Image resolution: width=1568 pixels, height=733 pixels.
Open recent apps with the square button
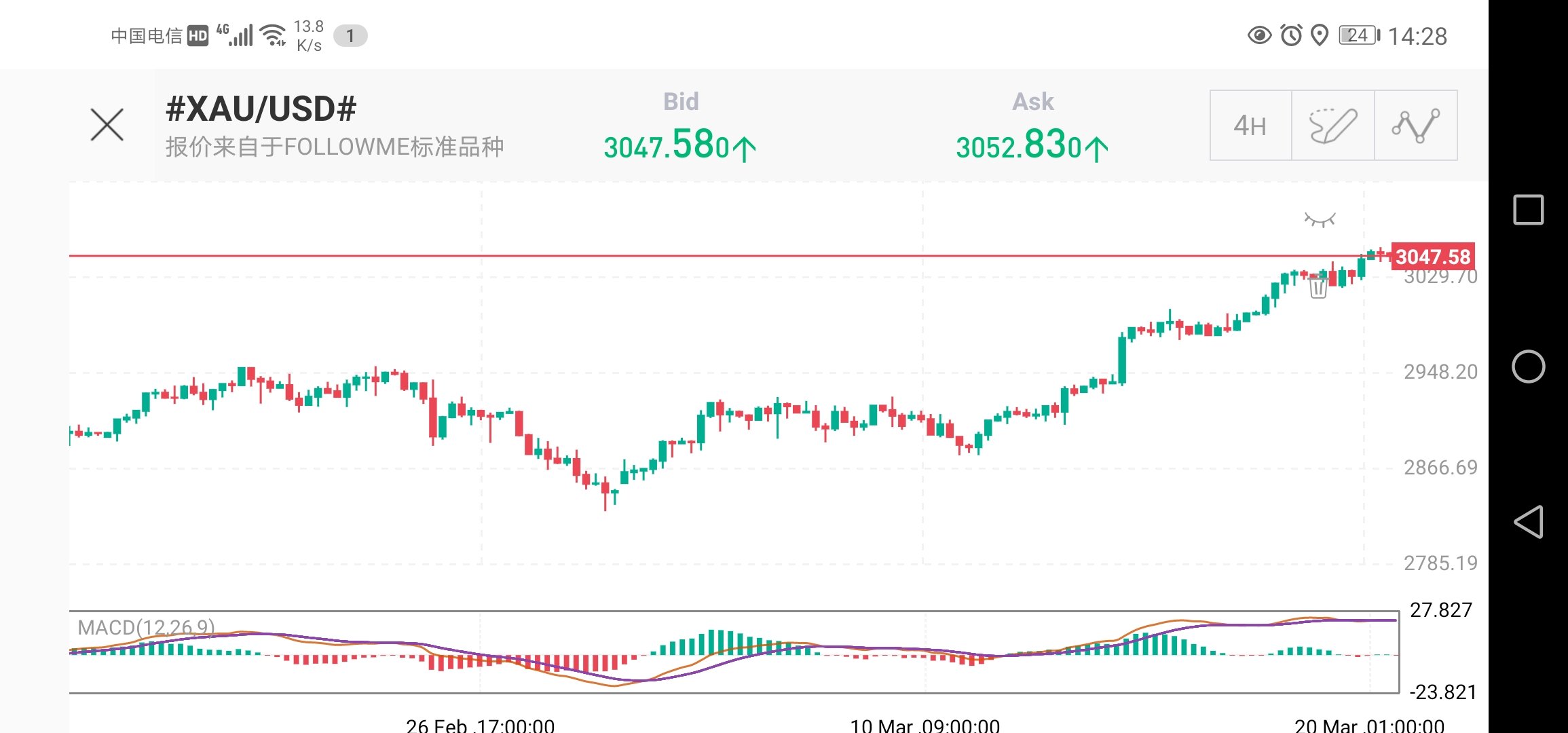coord(1528,210)
